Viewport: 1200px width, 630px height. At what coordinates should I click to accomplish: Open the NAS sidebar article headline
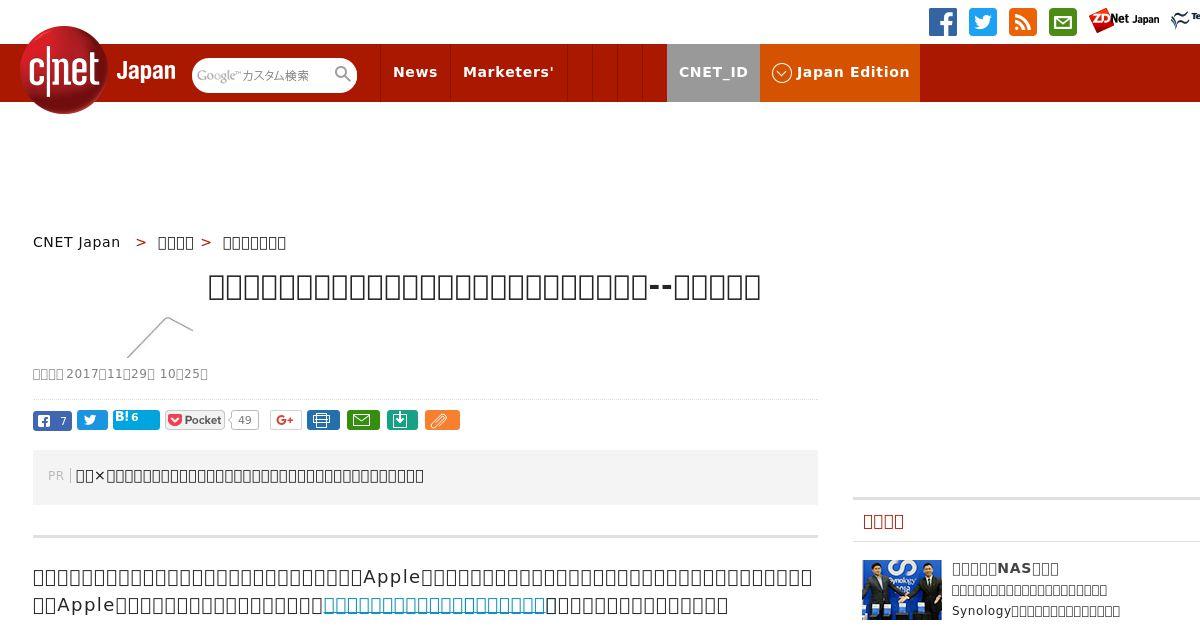coord(1005,568)
